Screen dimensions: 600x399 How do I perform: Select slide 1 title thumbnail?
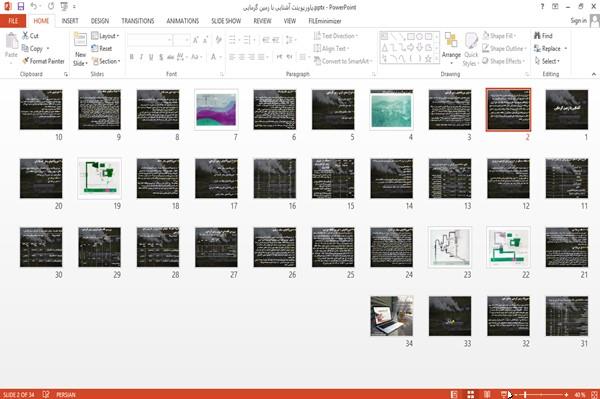[567, 110]
